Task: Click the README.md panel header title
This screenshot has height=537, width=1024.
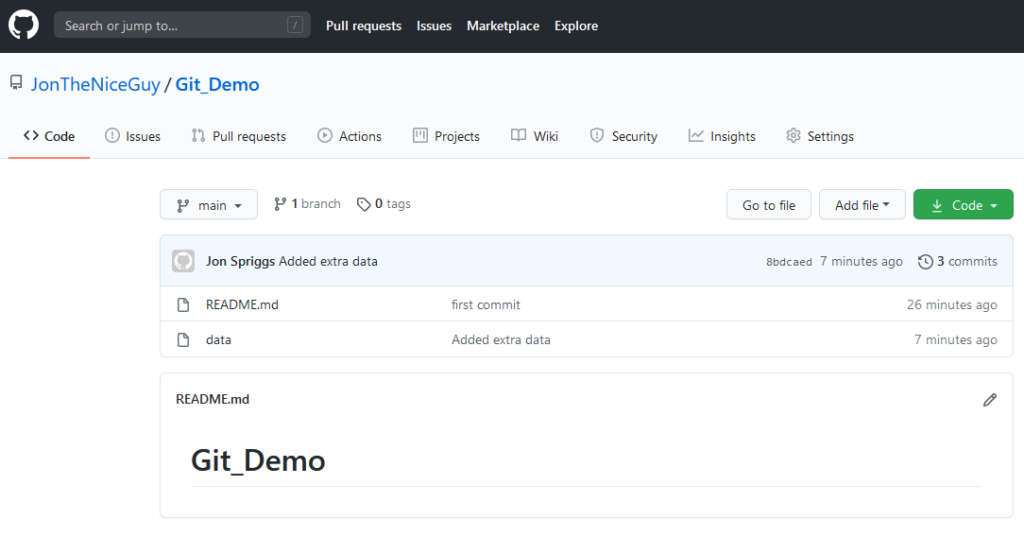Action: (x=212, y=399)
